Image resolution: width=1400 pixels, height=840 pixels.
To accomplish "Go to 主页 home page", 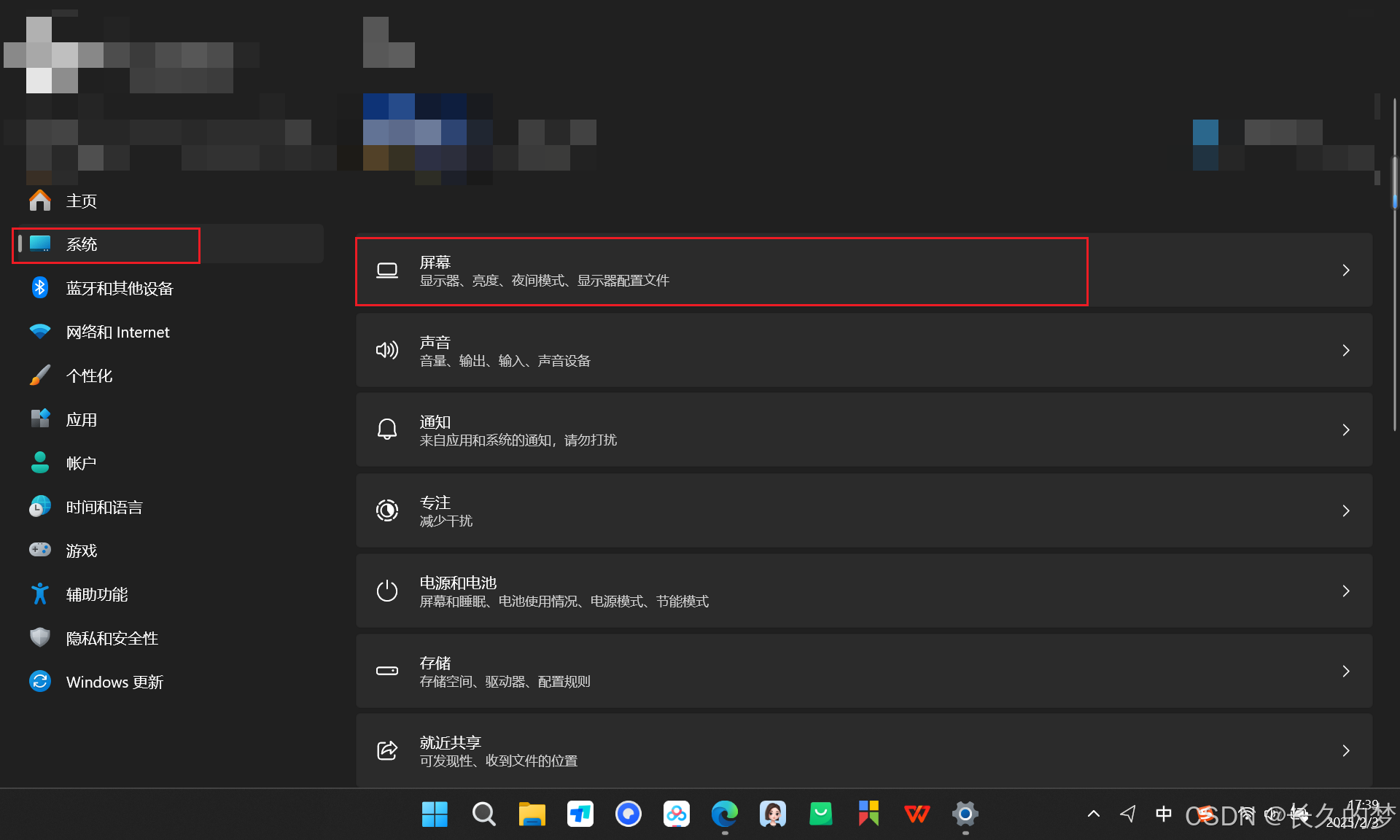I will (x=81, y=201).
